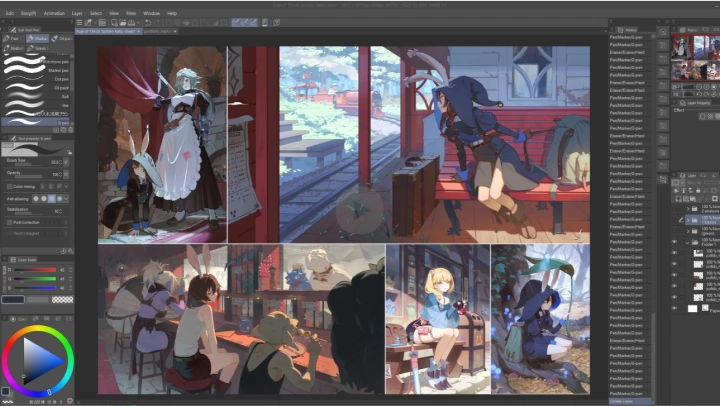Click the brush size dynamics button
The image size is (720, 406).
click(66, 162)
